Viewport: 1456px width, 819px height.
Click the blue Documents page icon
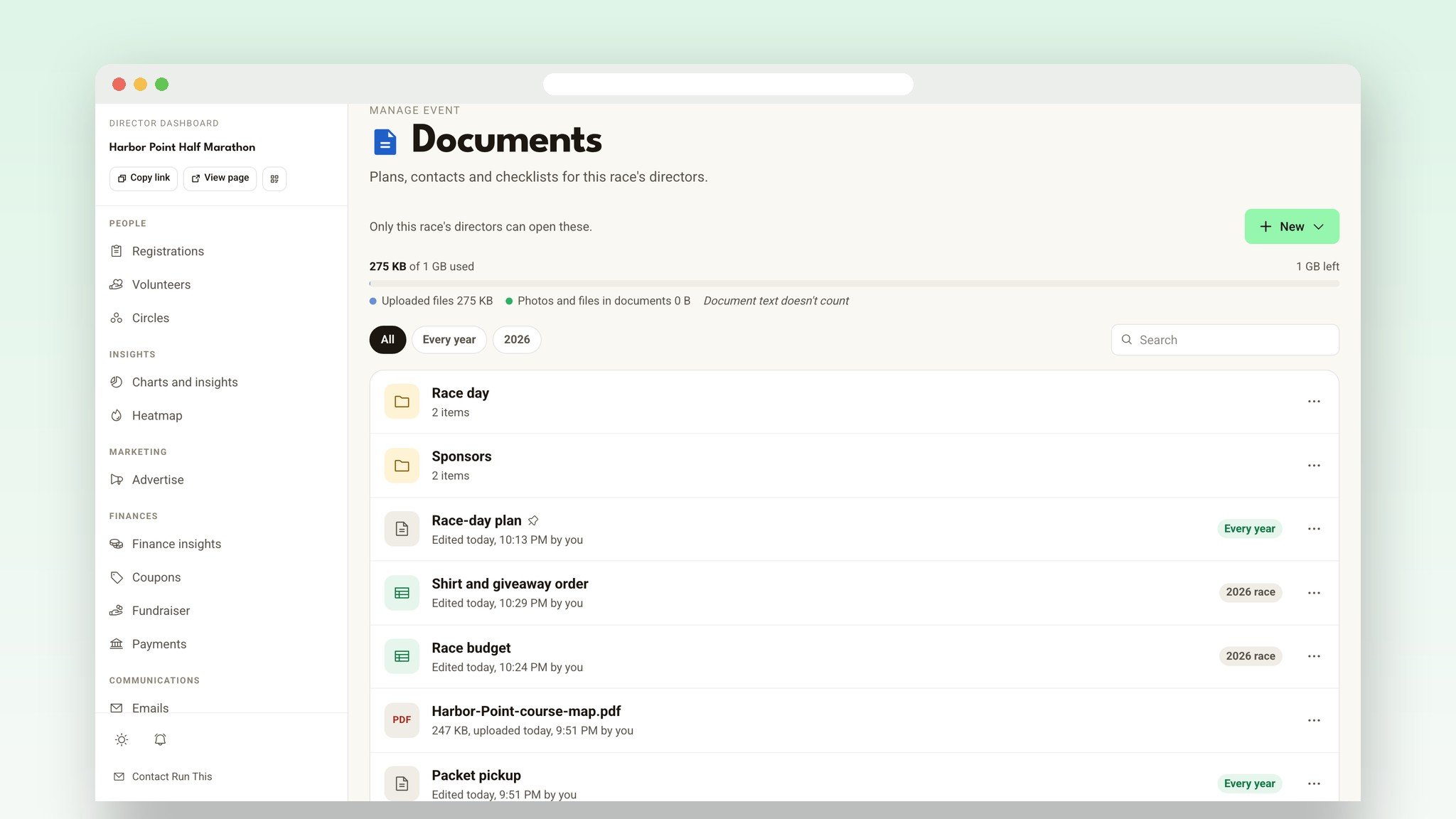click(x=385, y=141)
